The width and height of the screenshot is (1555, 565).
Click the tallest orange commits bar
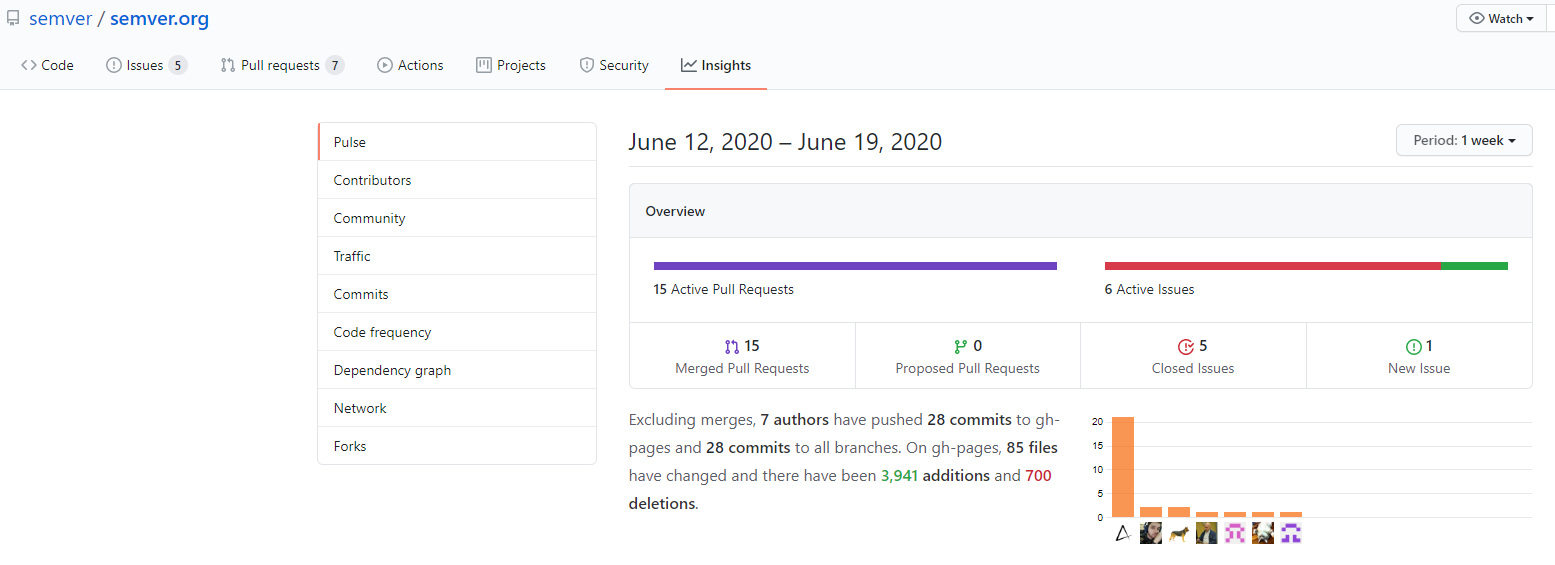click(x=1123, y=467)
